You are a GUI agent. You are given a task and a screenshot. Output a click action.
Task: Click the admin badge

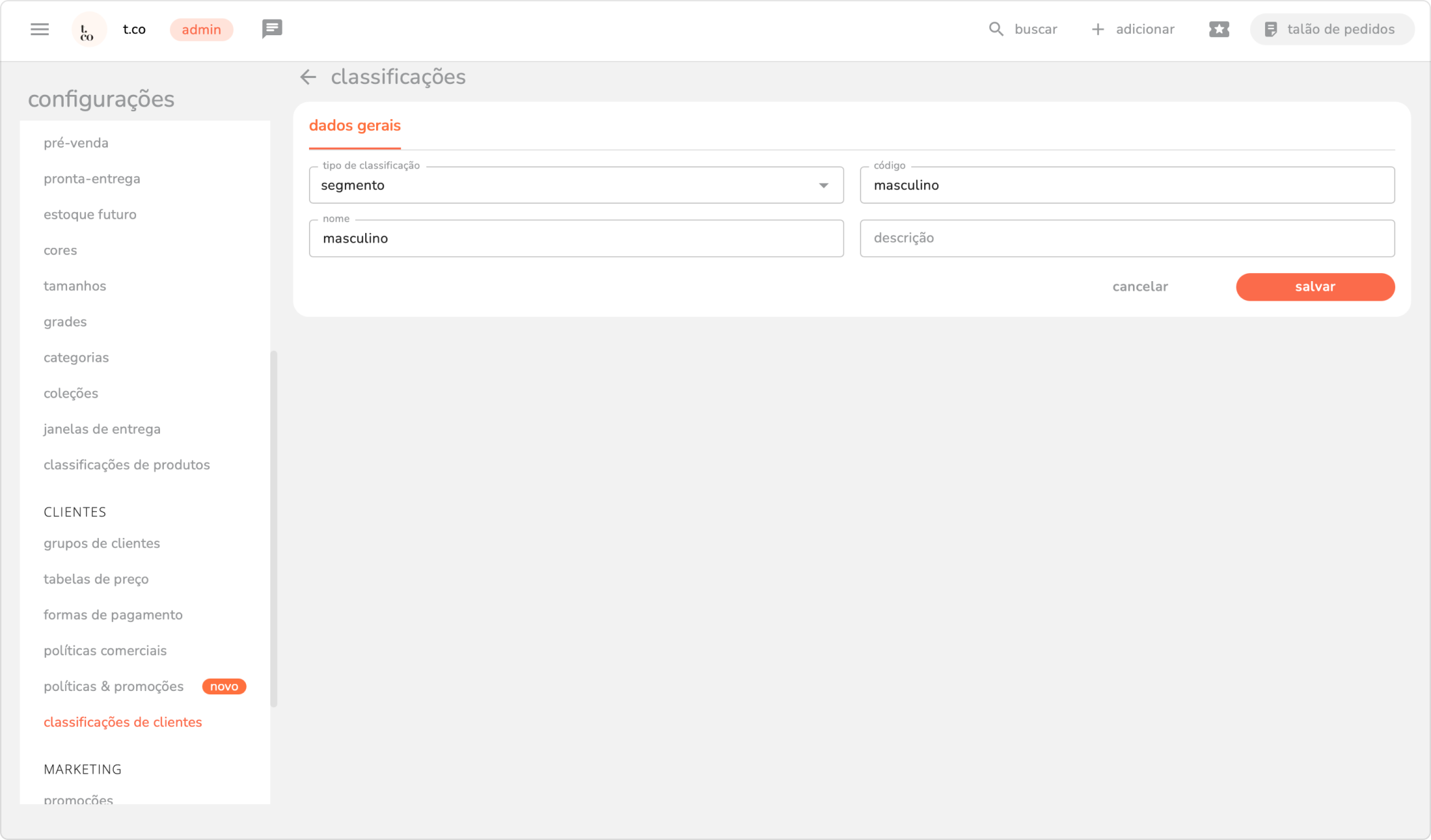pyautogui.click(x=201, y=30)
